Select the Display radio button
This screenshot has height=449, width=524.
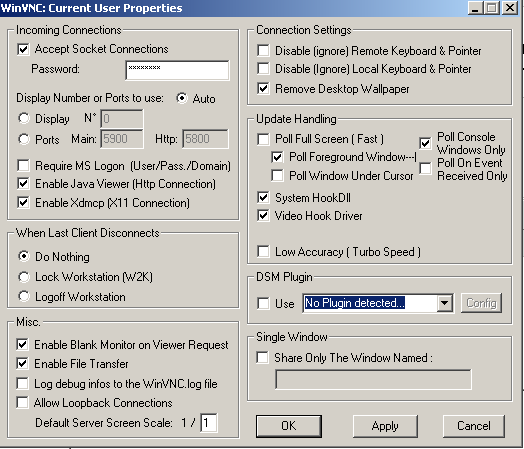click(24, 118)
